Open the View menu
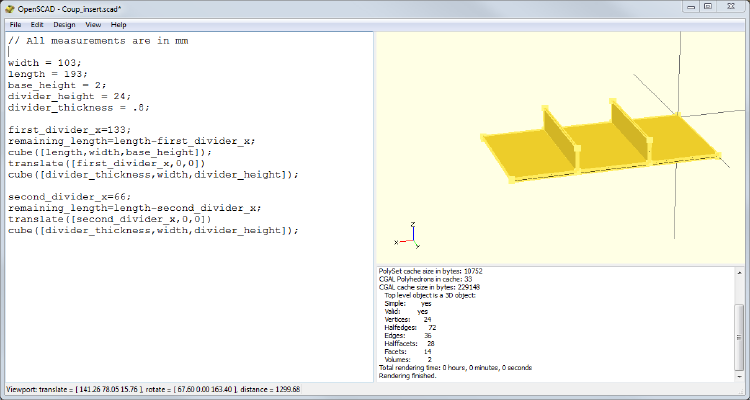Screen dimensions: 750x400 (x=93, y=24)
